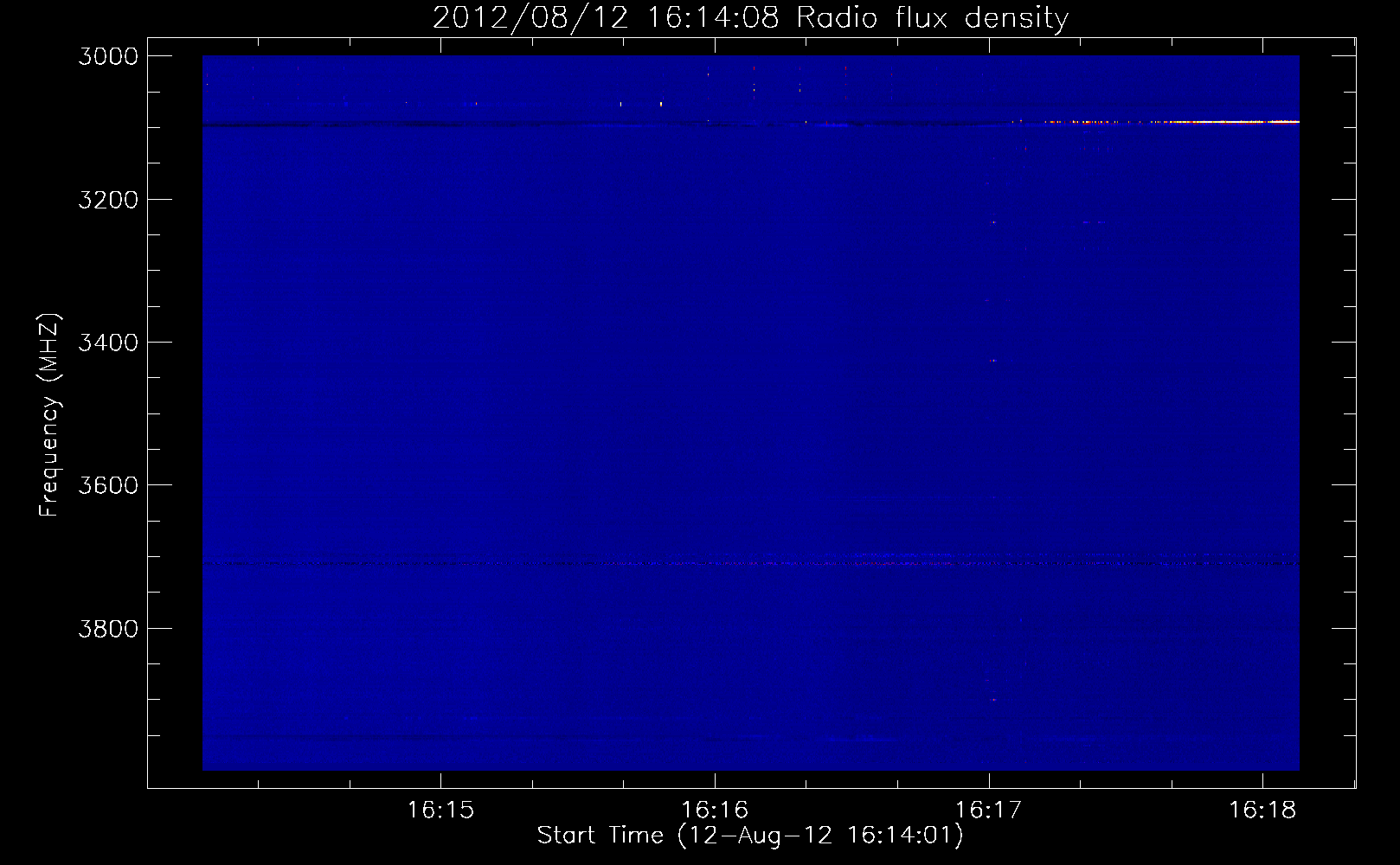Click the 16:17 time tick label

click(x=989, y=811)
